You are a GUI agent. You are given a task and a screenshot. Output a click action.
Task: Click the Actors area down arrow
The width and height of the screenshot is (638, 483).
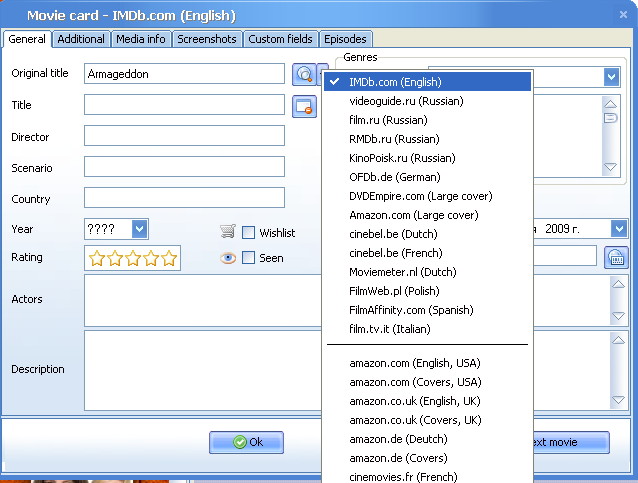618,315
